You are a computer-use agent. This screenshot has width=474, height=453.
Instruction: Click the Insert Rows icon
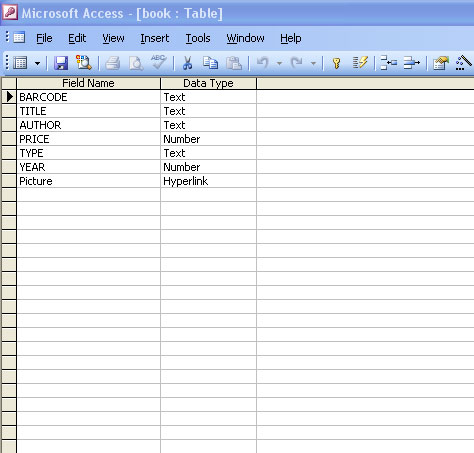[389, 63]
